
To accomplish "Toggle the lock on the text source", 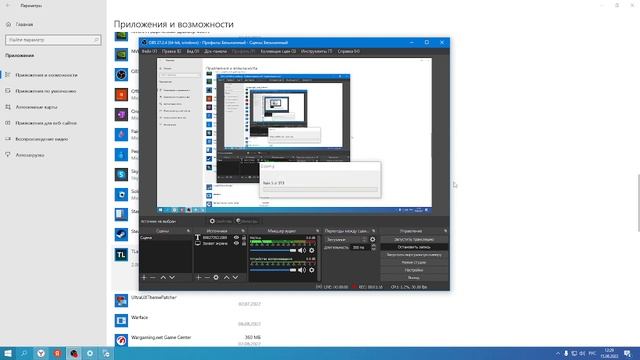I will point(244,238).
